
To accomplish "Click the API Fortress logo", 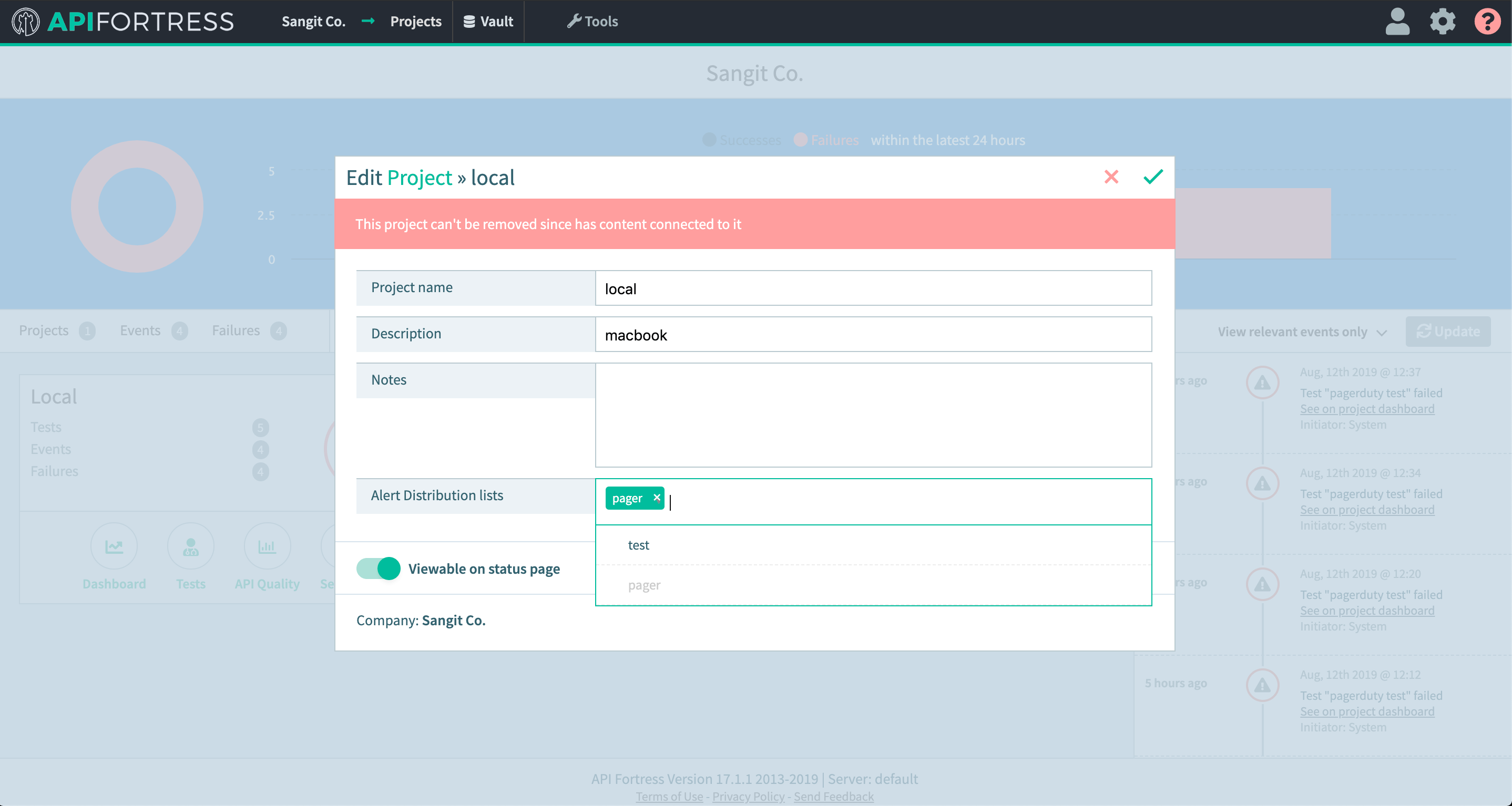I will [122, 22].
